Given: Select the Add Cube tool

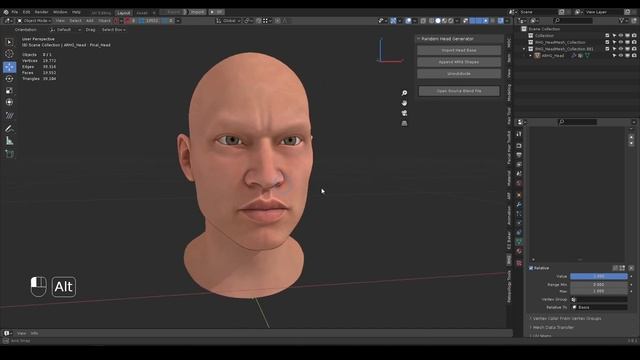Looking at the screenshot, I should coord(9,154).
